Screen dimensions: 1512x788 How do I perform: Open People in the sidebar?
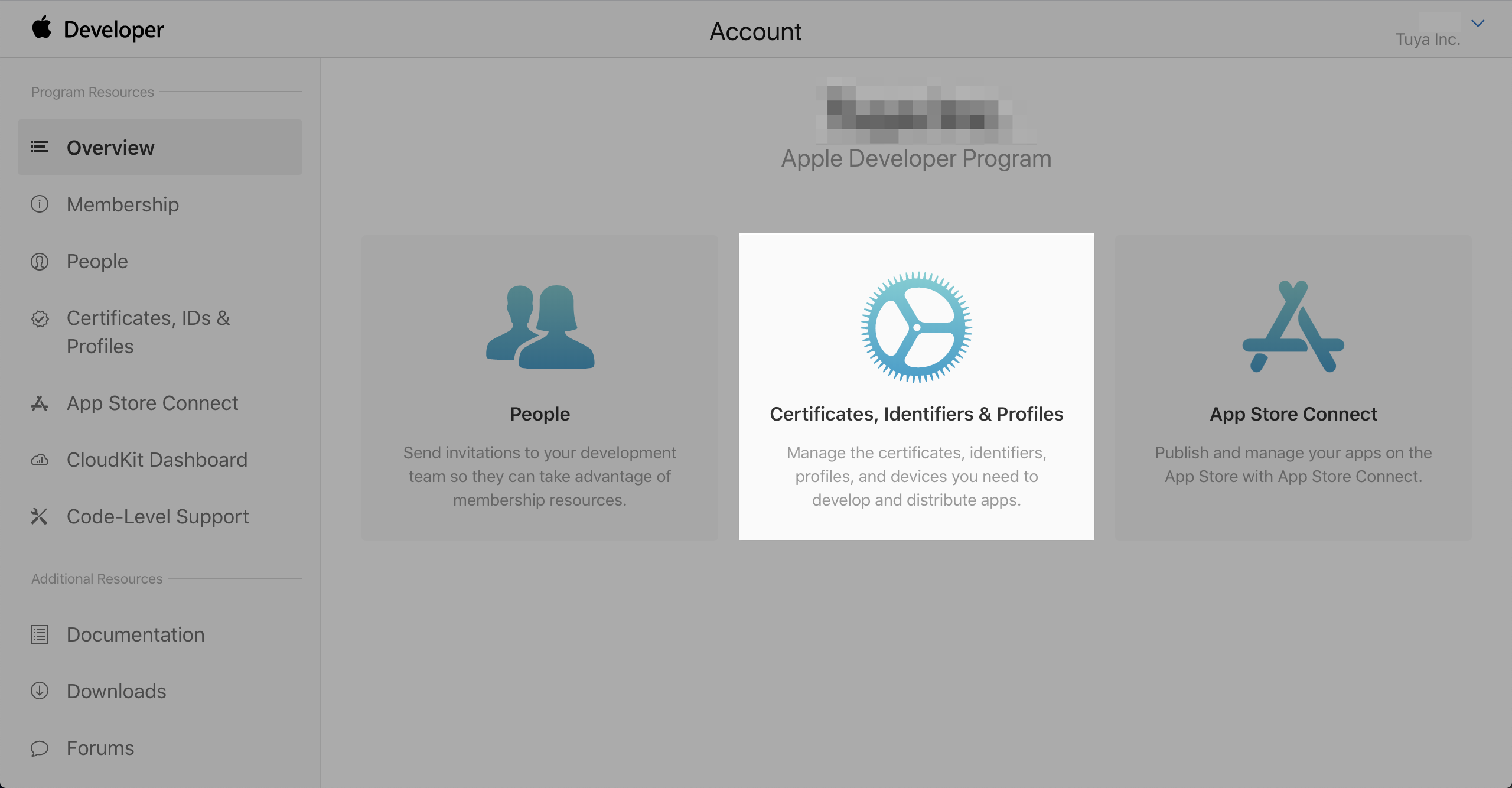[97, 261]
